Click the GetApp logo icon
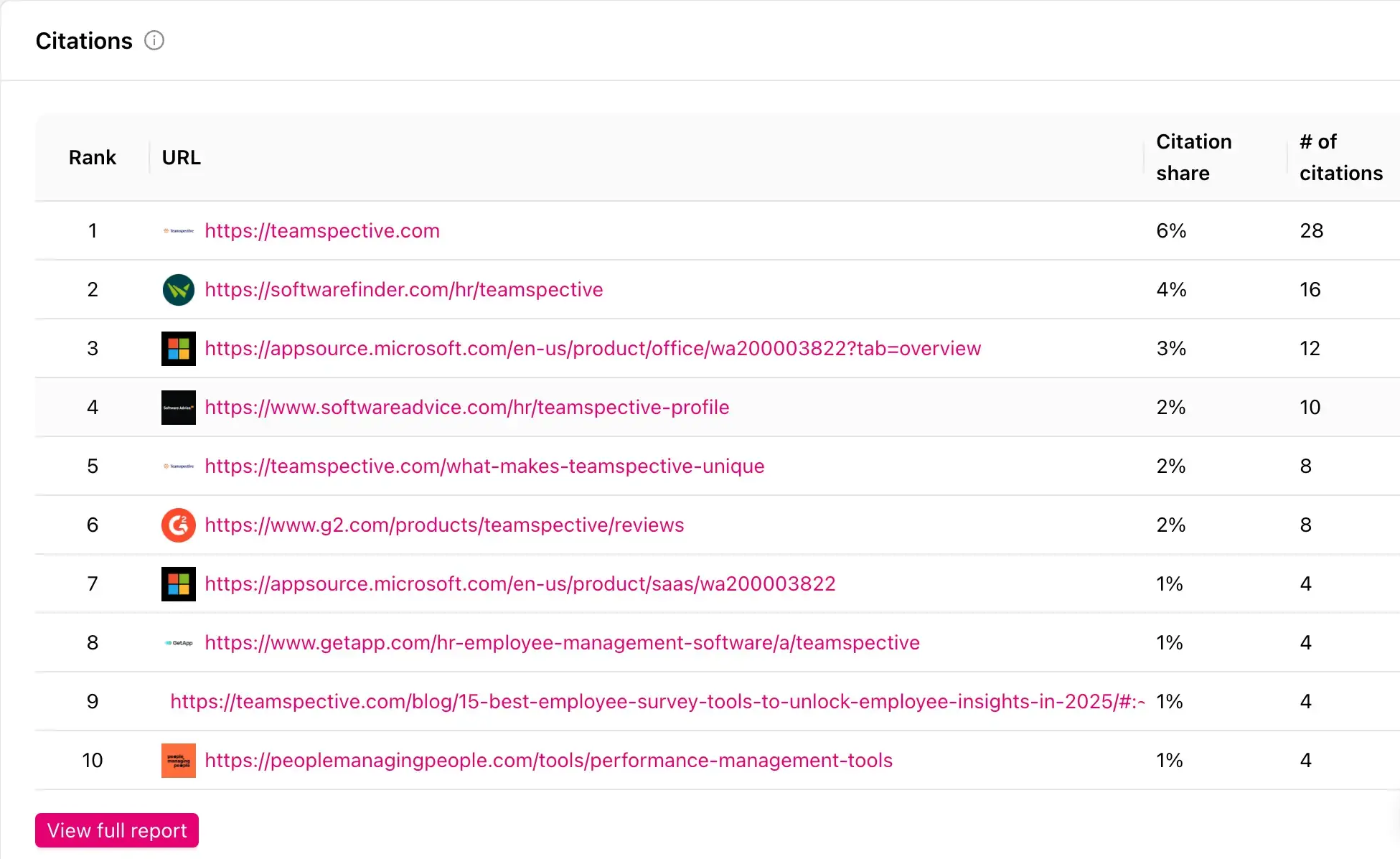Screen dimensions: 1400x859 (179, 643)
